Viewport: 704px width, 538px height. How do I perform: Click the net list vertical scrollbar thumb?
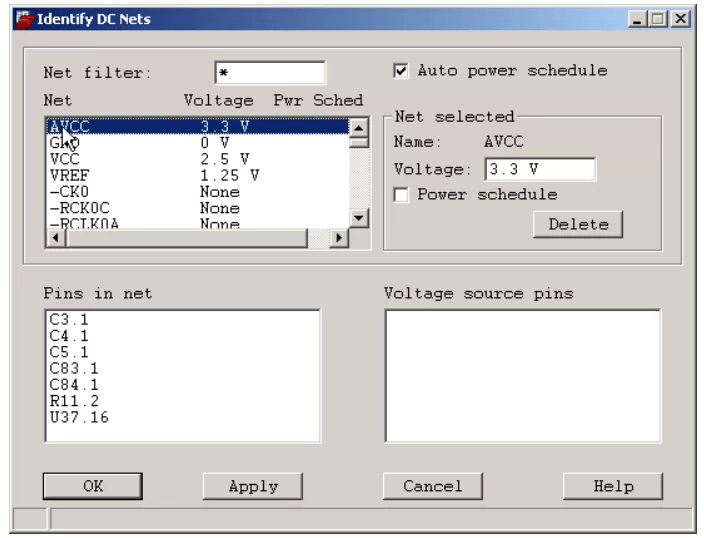pos(358,143)
